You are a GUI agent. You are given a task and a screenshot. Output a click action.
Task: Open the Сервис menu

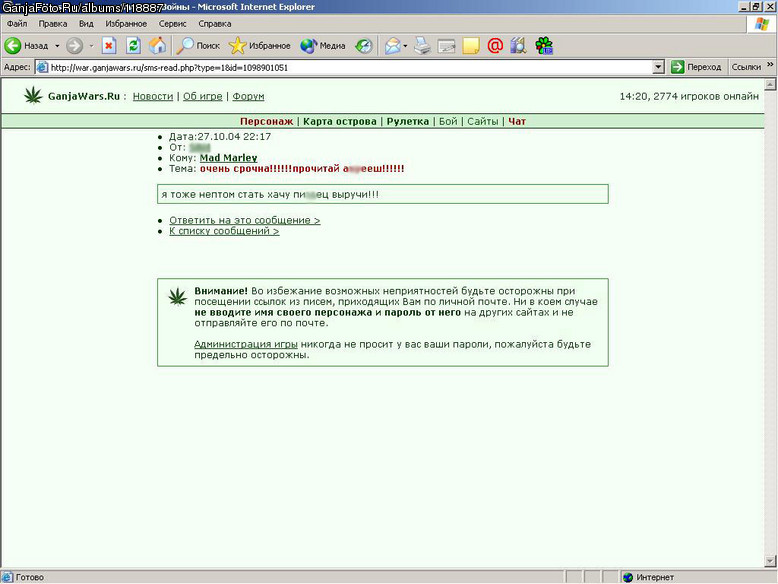(172, 24)
